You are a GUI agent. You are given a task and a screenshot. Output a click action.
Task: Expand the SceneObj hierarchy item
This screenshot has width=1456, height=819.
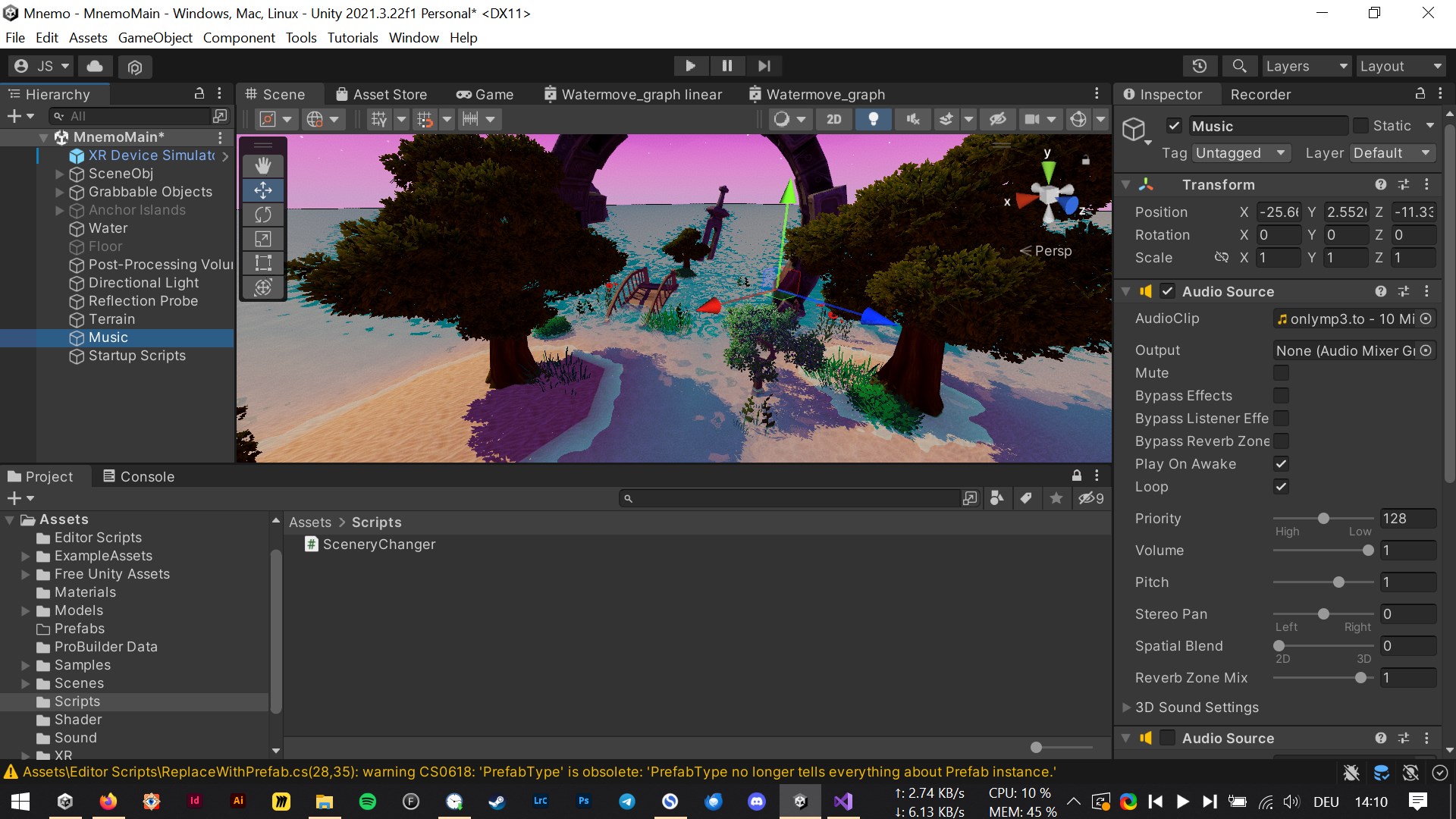[60, 174]
